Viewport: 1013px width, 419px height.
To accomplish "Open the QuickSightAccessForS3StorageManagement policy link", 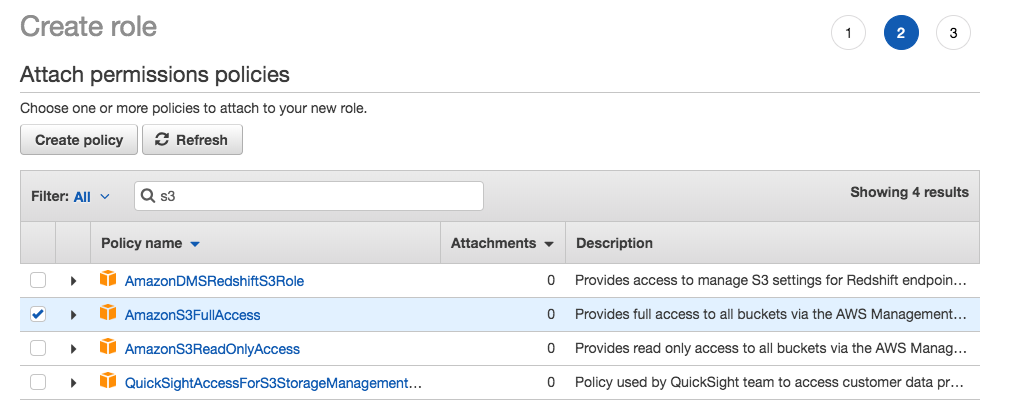I will click(273, 383).
